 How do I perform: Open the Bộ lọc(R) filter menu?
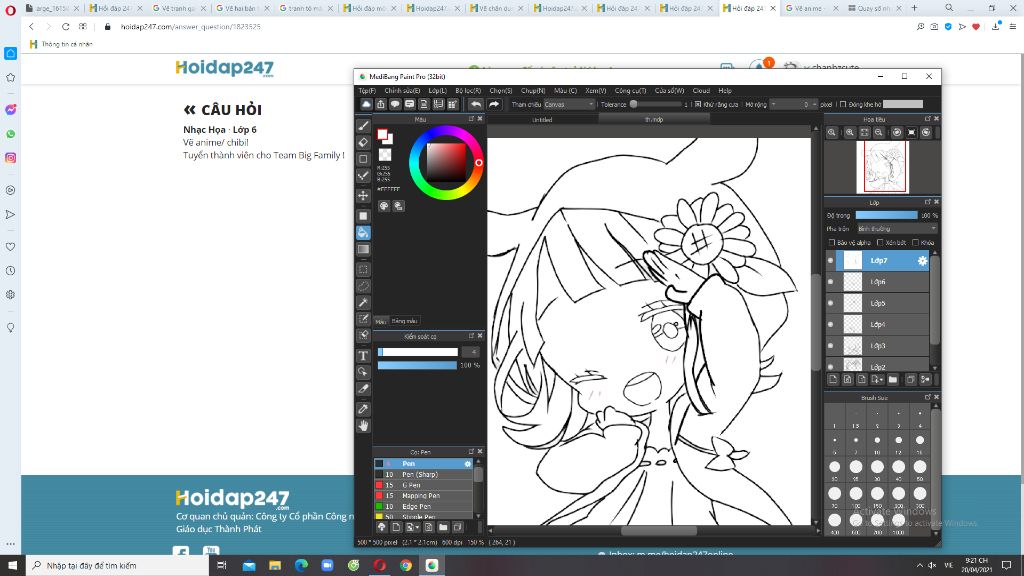pyautogui.click(x=468, y=91)
